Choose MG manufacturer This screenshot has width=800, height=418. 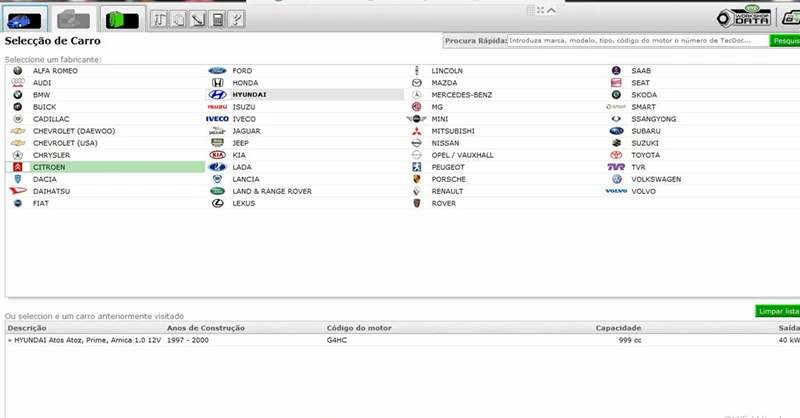[x=437, y=107]
